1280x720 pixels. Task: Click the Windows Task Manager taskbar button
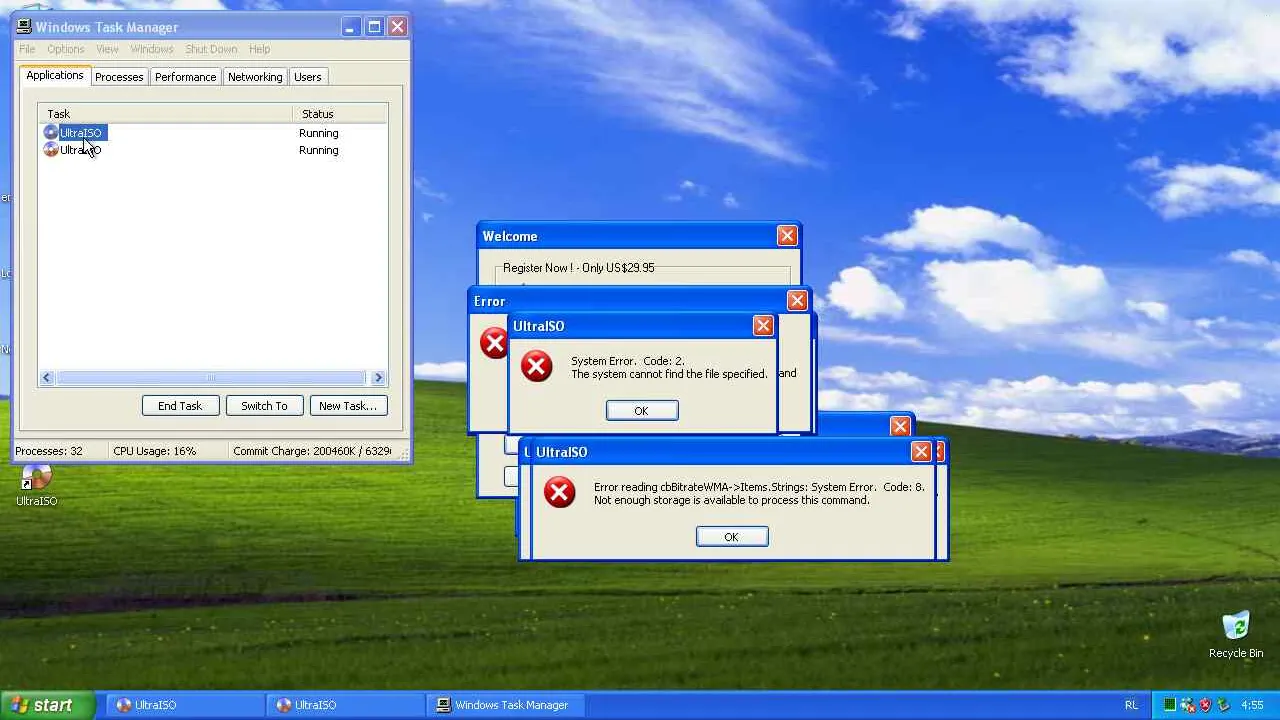pyautogui.click(x=504, y=705)
